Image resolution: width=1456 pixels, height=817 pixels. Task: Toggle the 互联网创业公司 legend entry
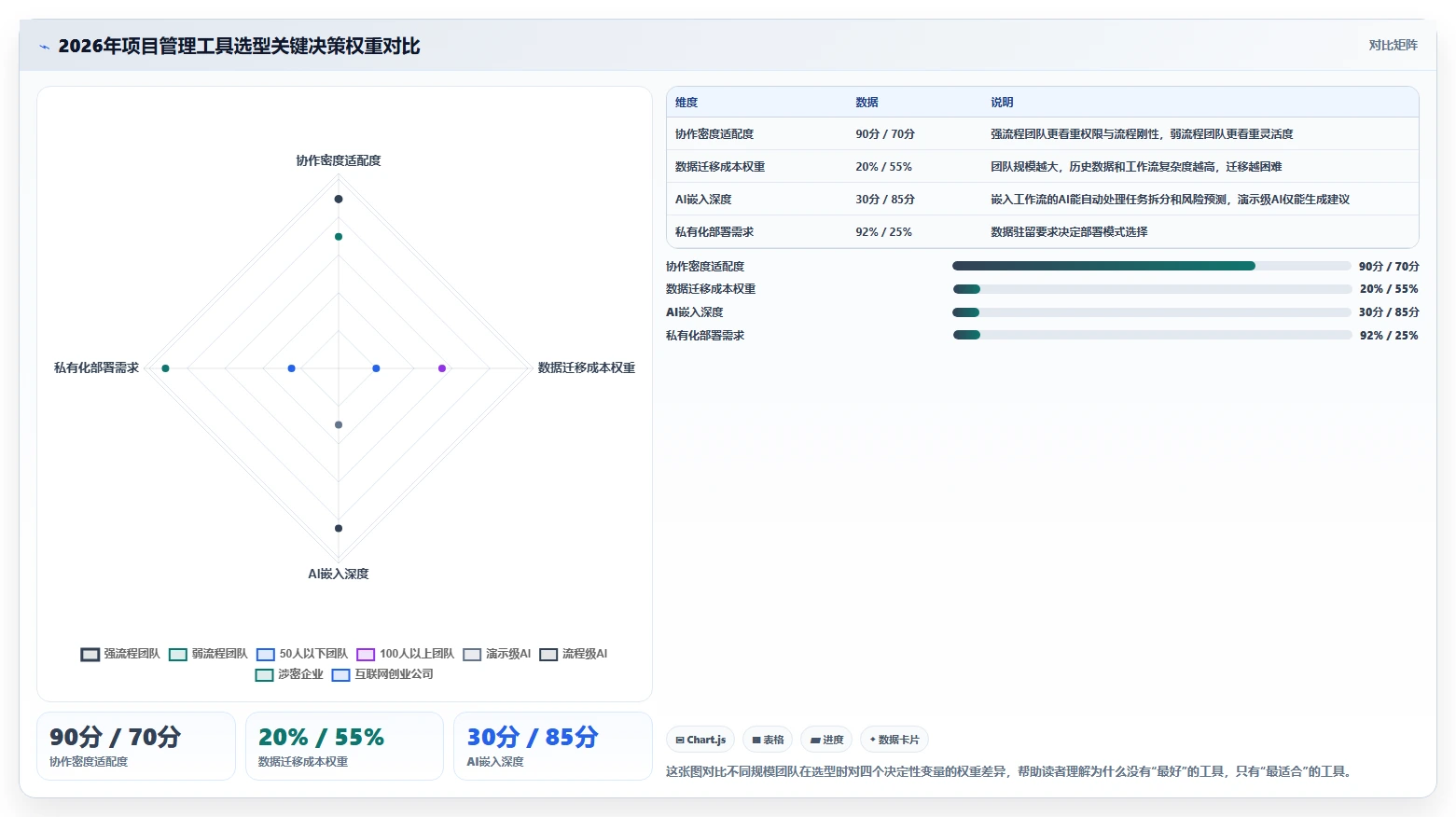point(382,674)
